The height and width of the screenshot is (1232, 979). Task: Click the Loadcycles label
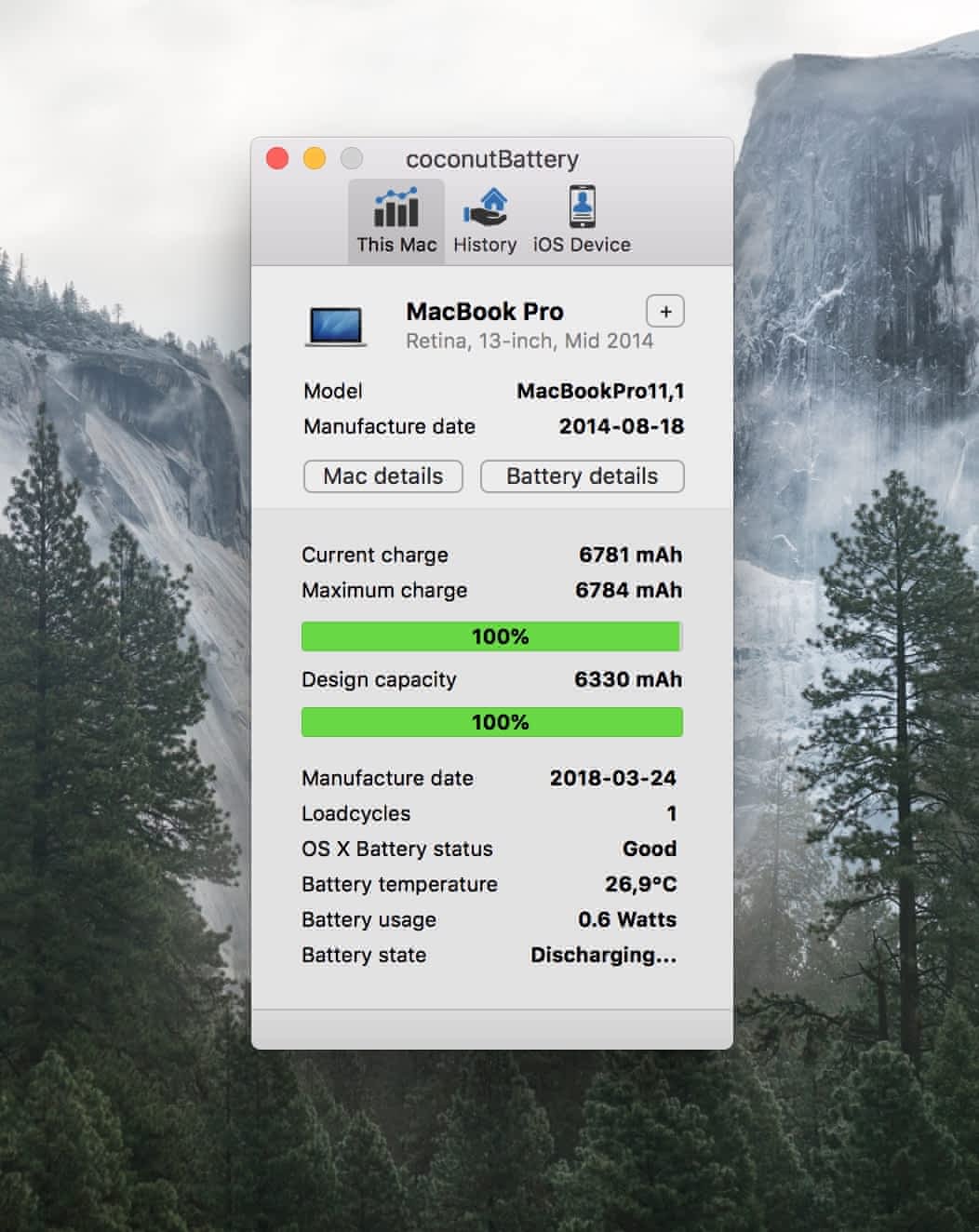pyautogui.click(x=355, y=813)
